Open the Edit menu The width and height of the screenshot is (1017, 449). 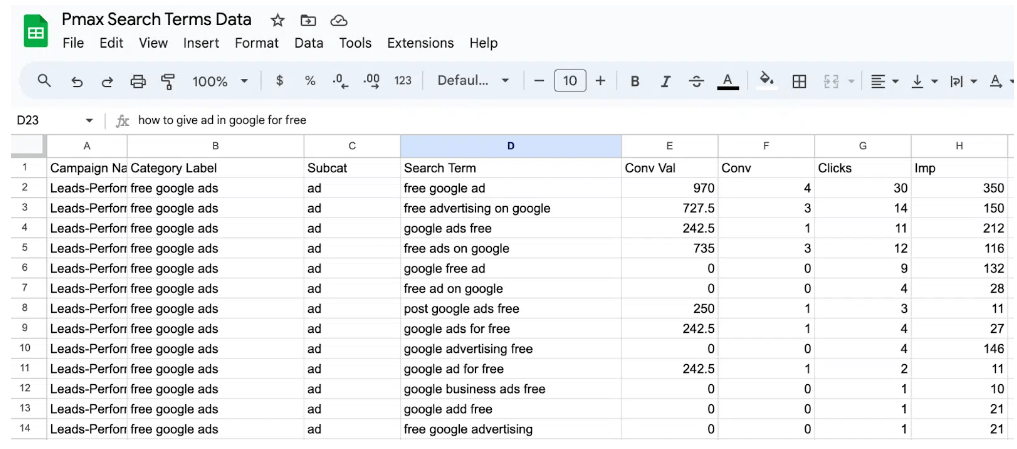click(x=111, y=43)
